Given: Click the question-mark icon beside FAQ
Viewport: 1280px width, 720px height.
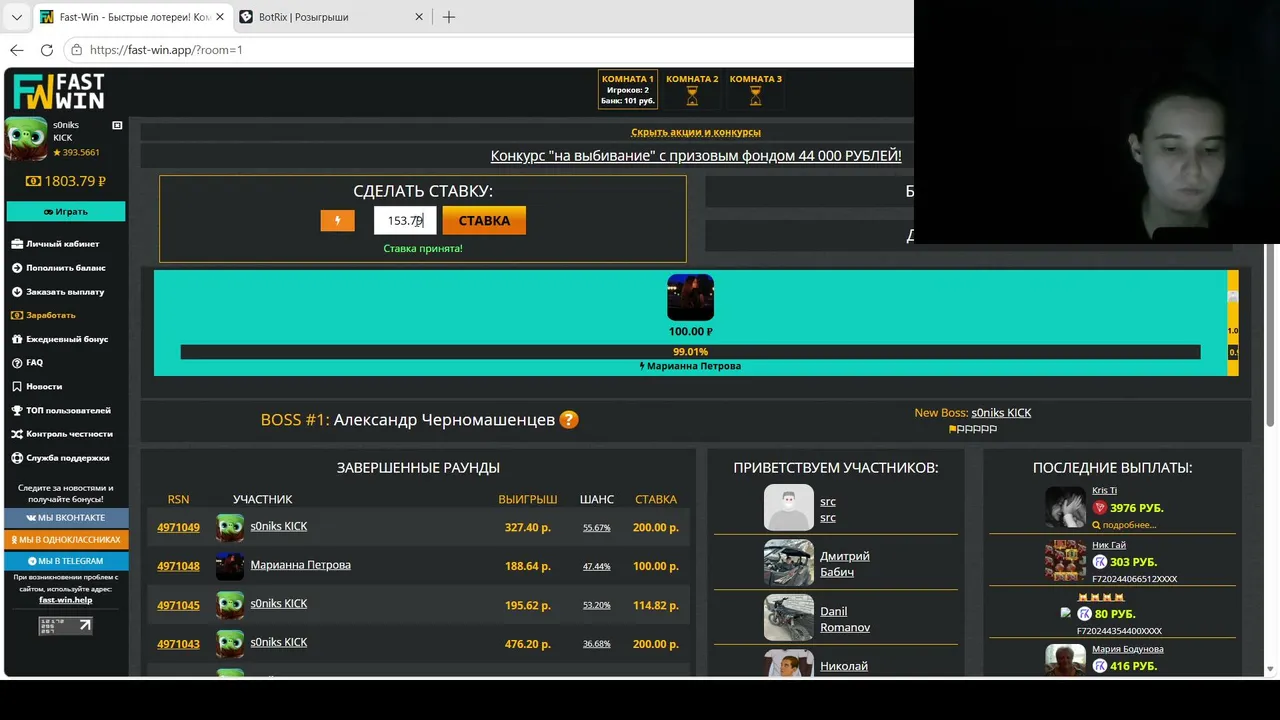Looking at the screenshot, I should pos(17,362).
